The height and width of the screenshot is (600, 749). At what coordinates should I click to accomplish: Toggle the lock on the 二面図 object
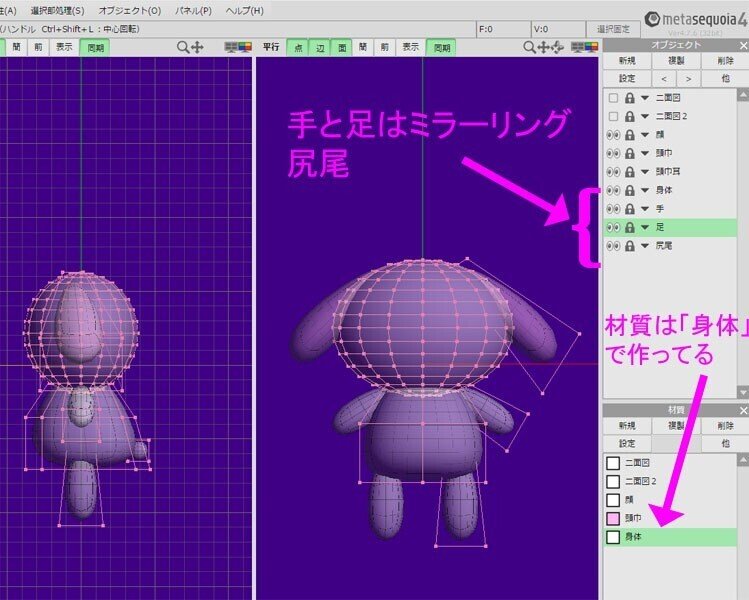click(630, 98)
